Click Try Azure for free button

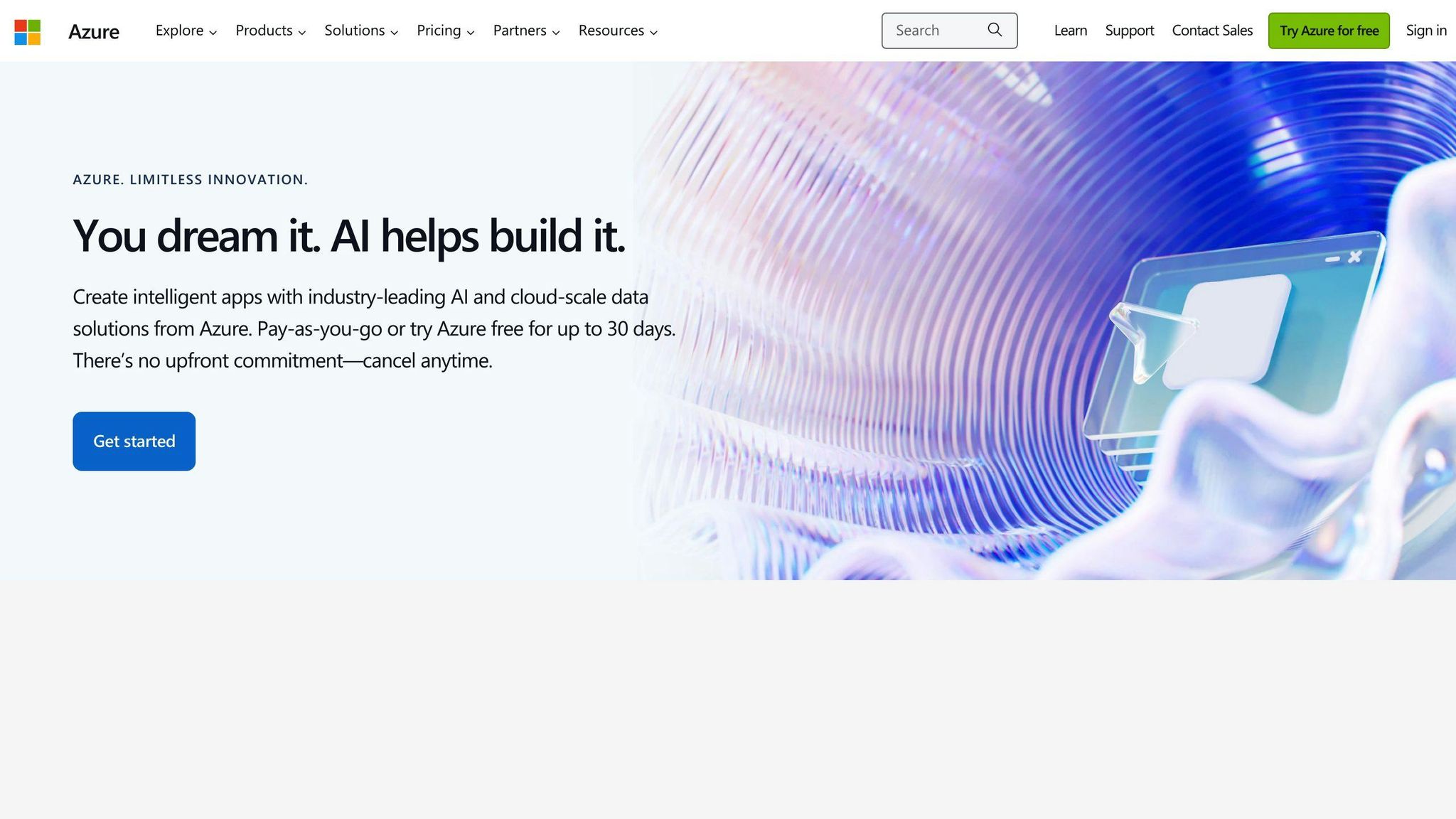[x=1329, y=31]
